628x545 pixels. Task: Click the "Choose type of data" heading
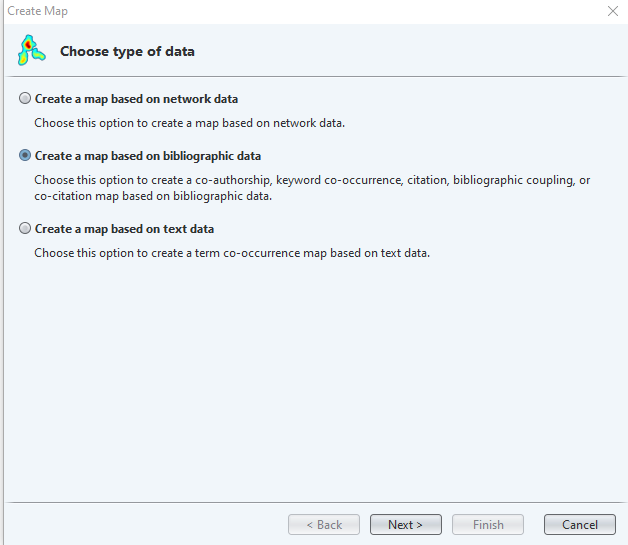(x=127, y=51)
